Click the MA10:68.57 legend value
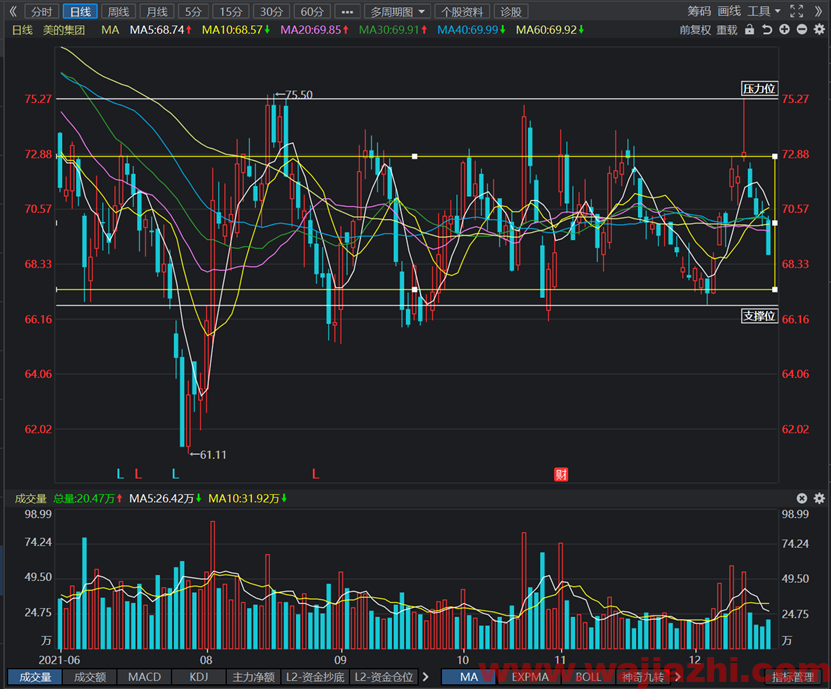The height and width of the screenshot is (689, 831). pyautogui.click(x=236, y=30)
